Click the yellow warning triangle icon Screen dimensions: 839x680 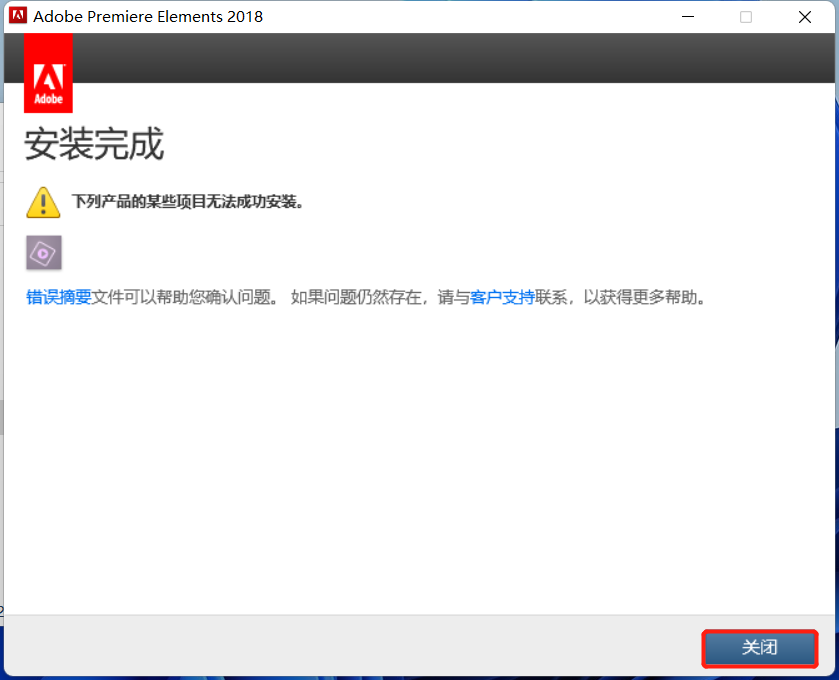click(x=43, y=201)
